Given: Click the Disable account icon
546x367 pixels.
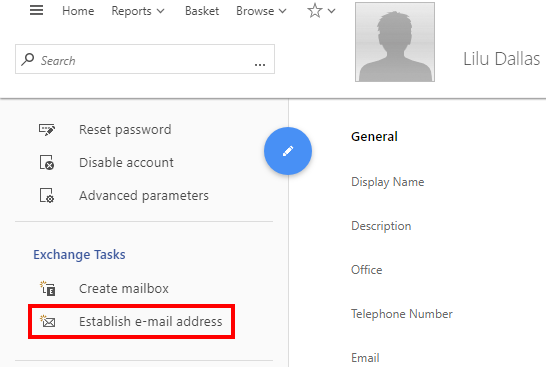Looking at the screenshot, I should (47, 163).
